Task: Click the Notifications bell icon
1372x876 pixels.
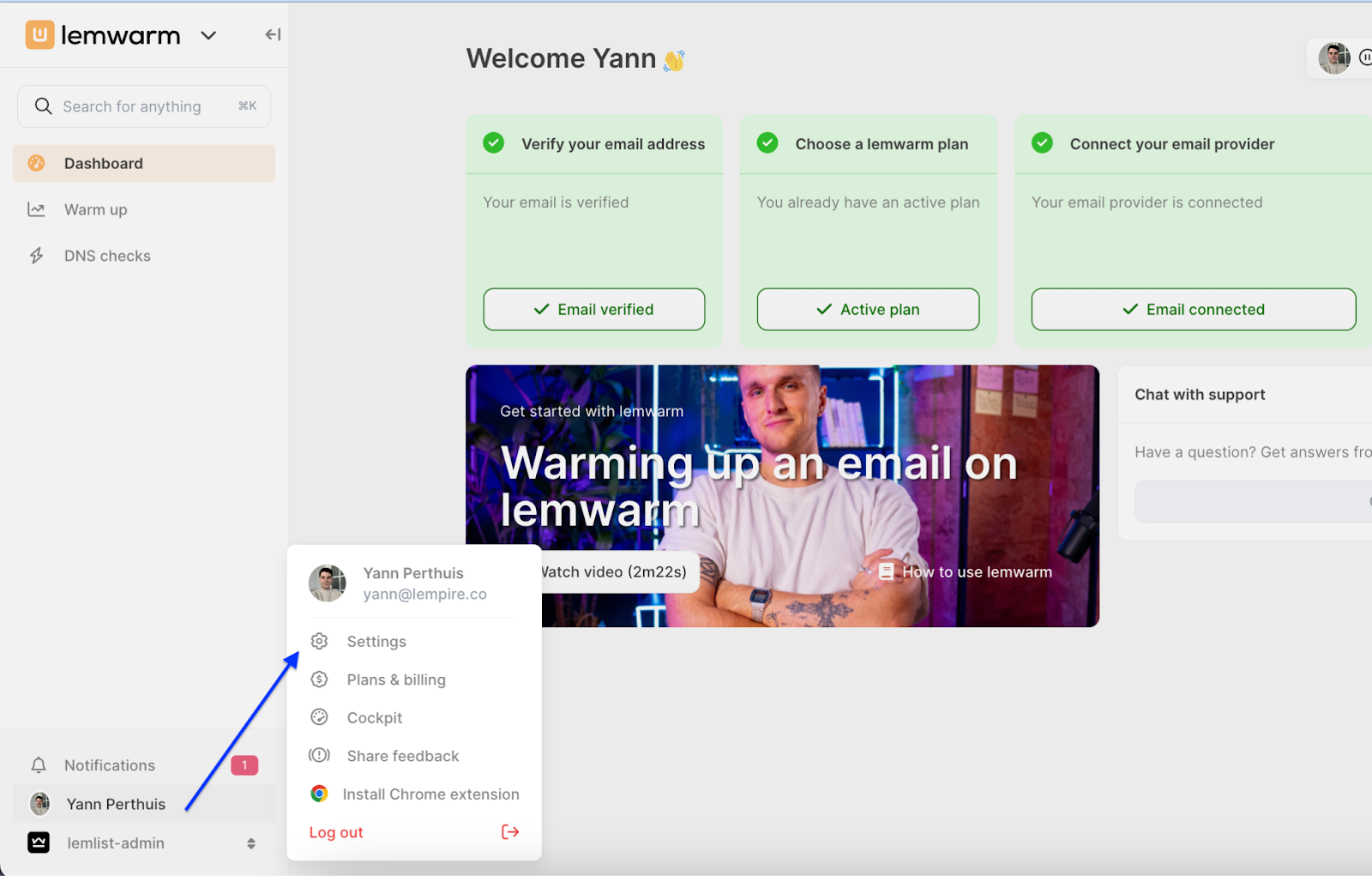Action: point(39,764)
